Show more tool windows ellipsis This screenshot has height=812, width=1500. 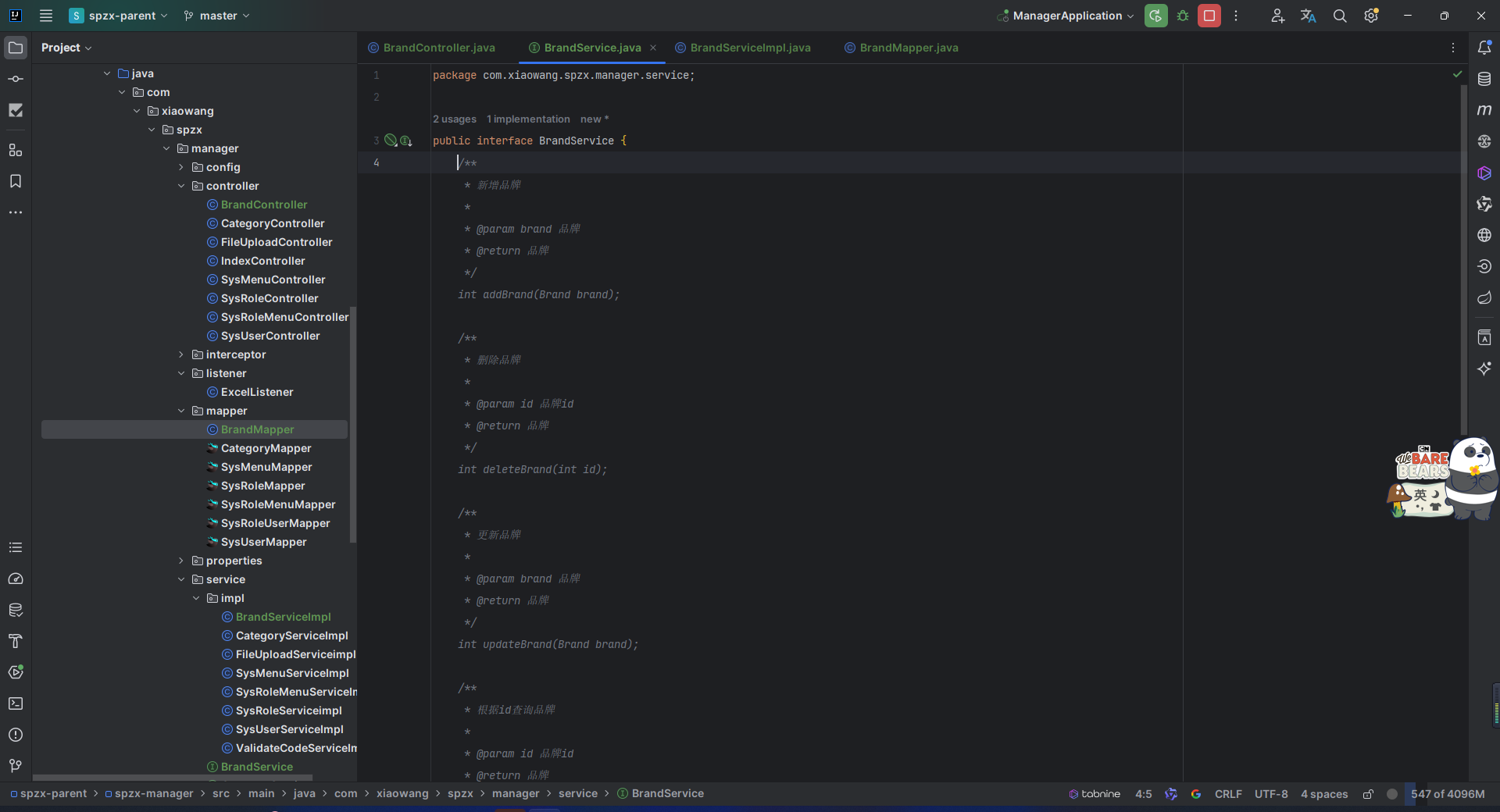(x=16, y=212)
